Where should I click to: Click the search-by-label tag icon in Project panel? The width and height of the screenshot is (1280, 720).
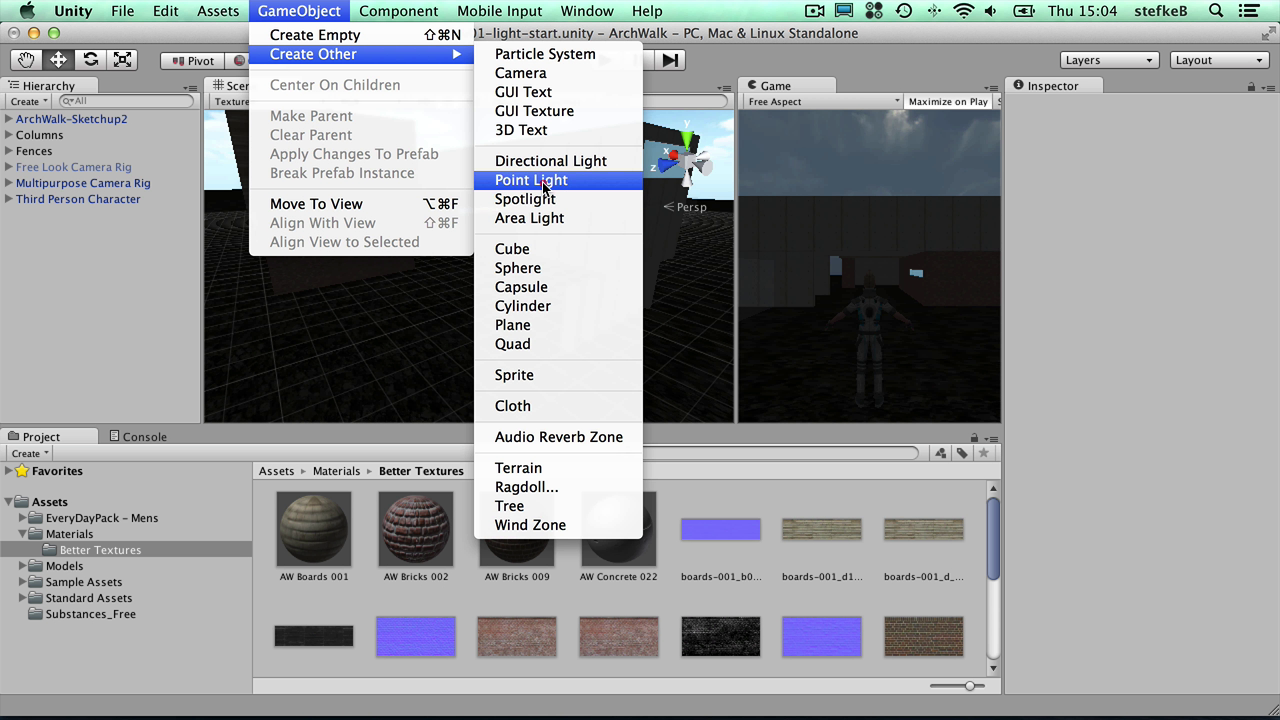962,453
